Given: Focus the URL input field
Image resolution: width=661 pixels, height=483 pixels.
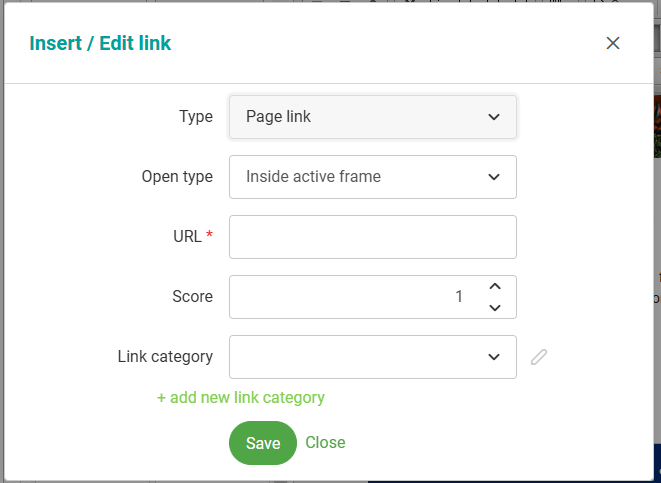Looking at the screenshot, I should 372,237.
